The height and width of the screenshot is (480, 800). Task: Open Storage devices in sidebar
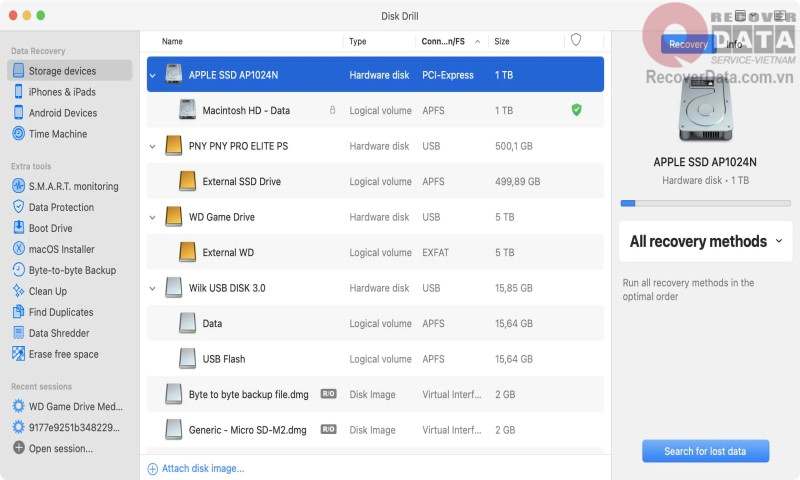click(x=69, y=70)
